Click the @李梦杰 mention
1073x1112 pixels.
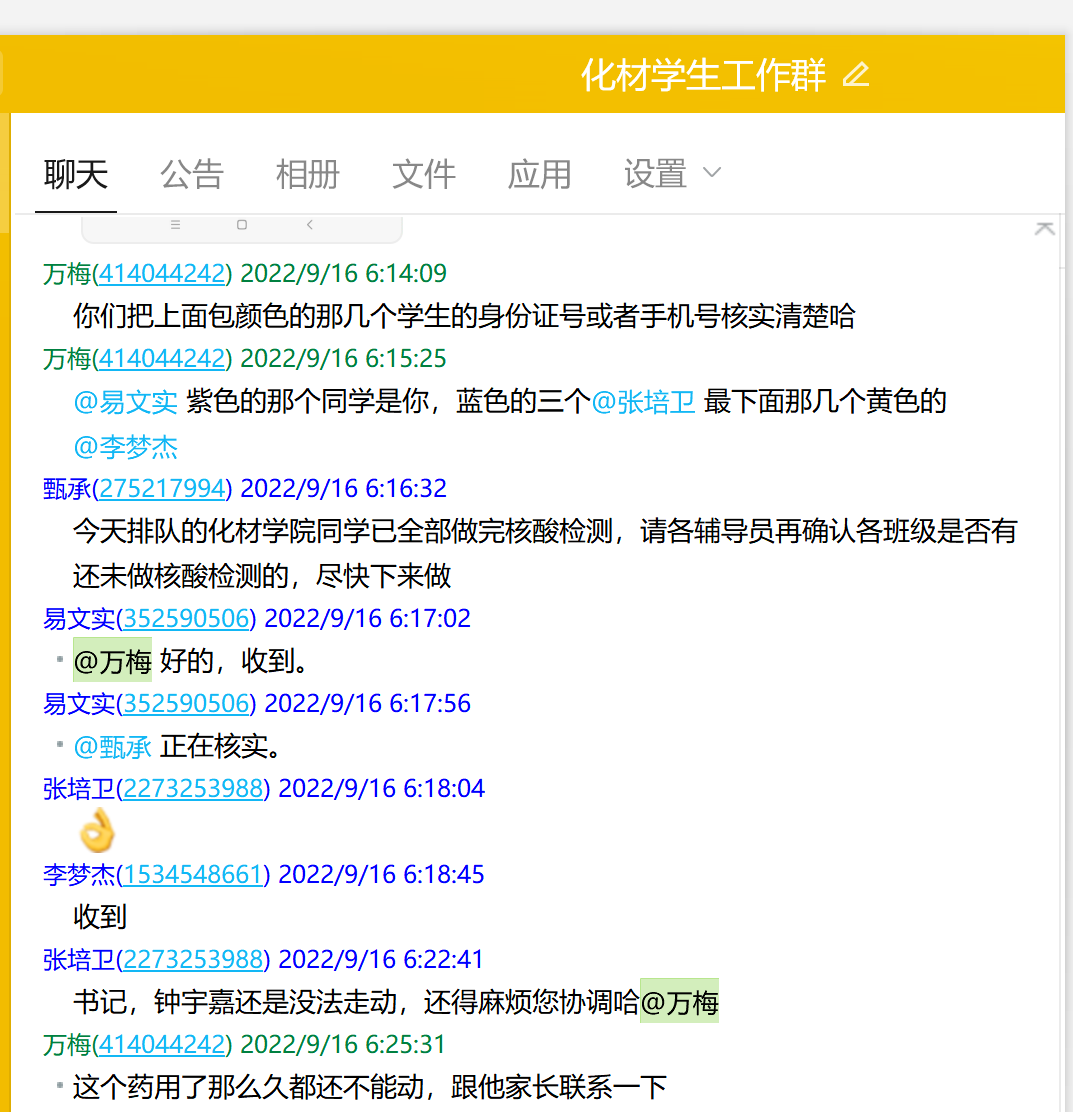pyautogui.click(x=126, y=447)
